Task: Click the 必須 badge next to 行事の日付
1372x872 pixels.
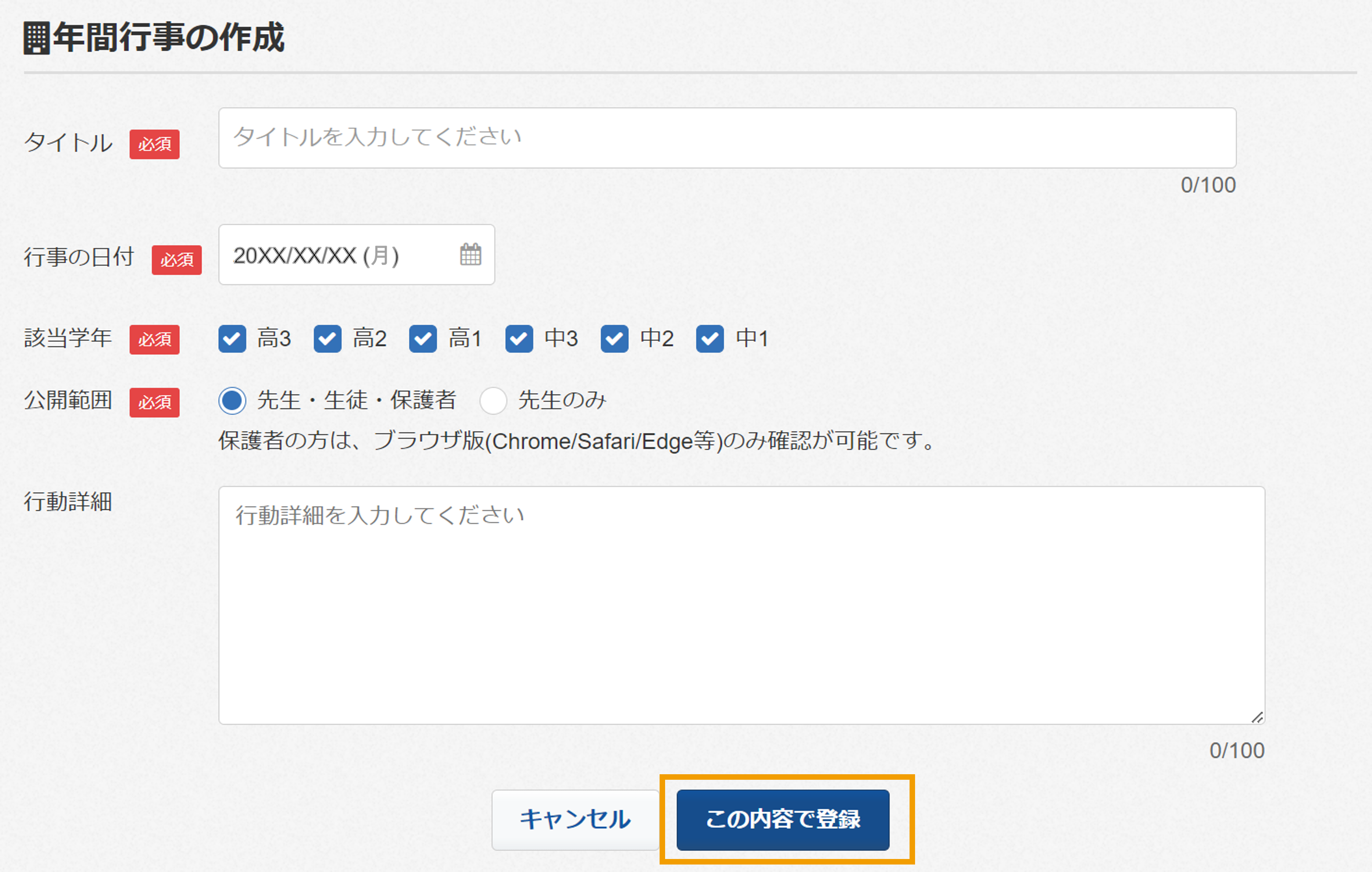Action: tap(177, 260)
